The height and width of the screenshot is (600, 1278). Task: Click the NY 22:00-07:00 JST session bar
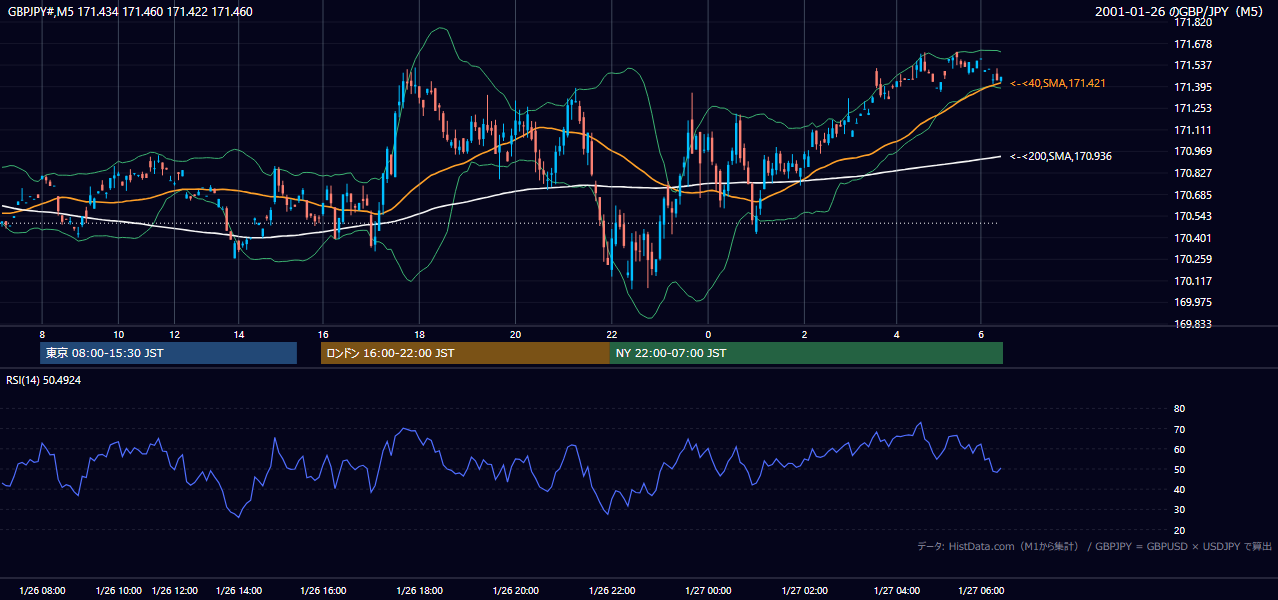click(806, 353)
